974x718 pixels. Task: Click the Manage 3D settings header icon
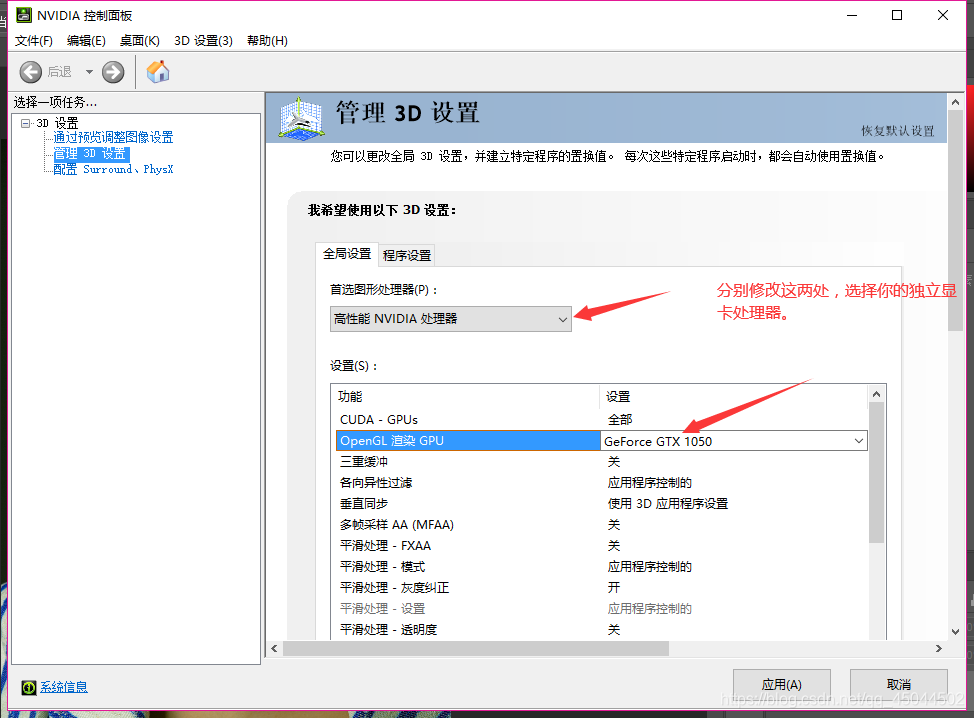coord(301,117)
